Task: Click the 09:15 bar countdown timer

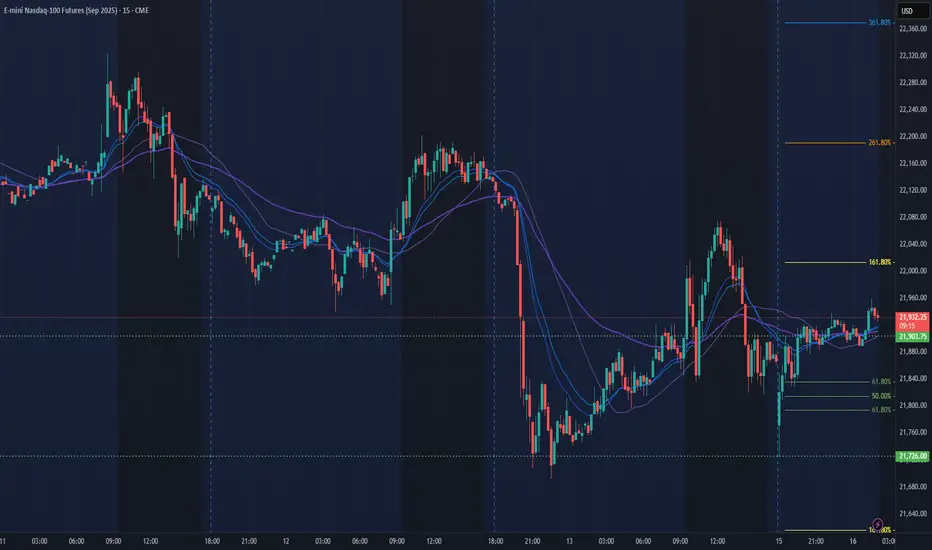Action: coord(907,326)
